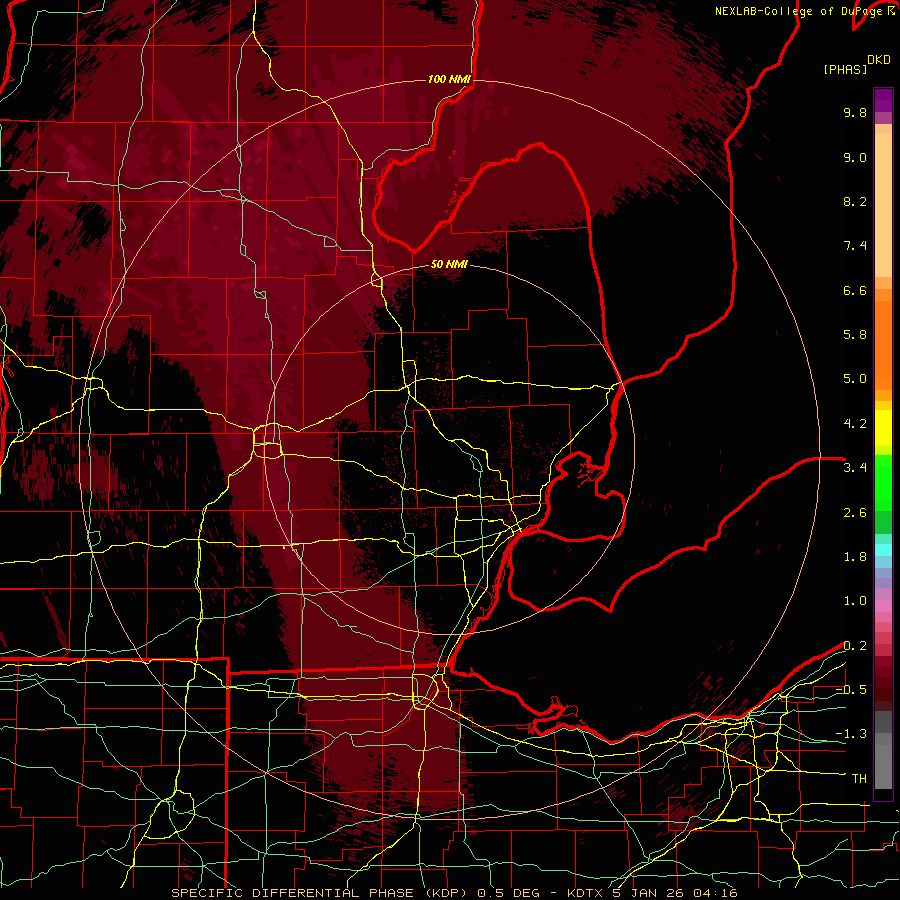
Task: Pick the purple band on color scale
Action: click(883, 100)
